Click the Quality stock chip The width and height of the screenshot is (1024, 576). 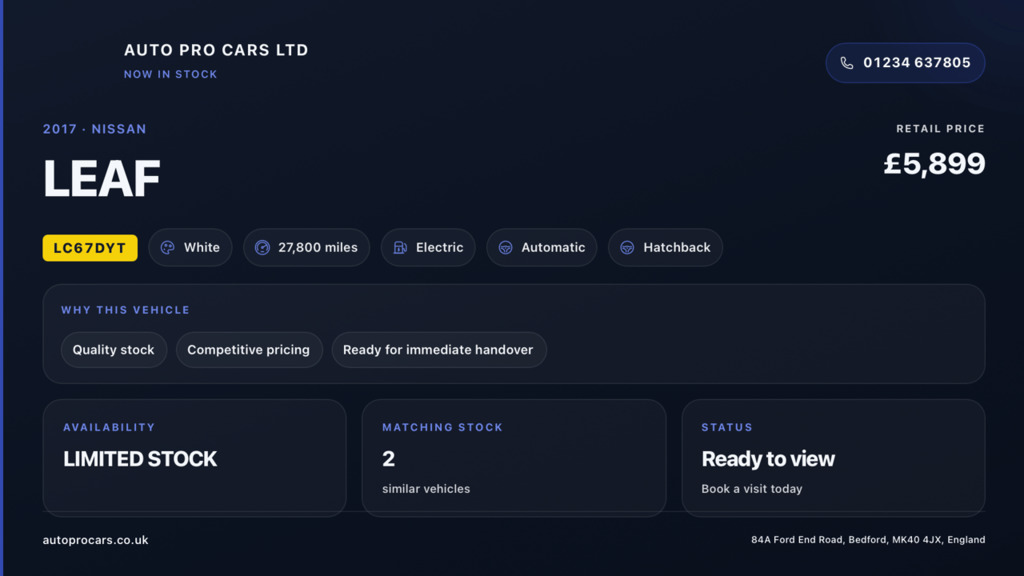114,350
